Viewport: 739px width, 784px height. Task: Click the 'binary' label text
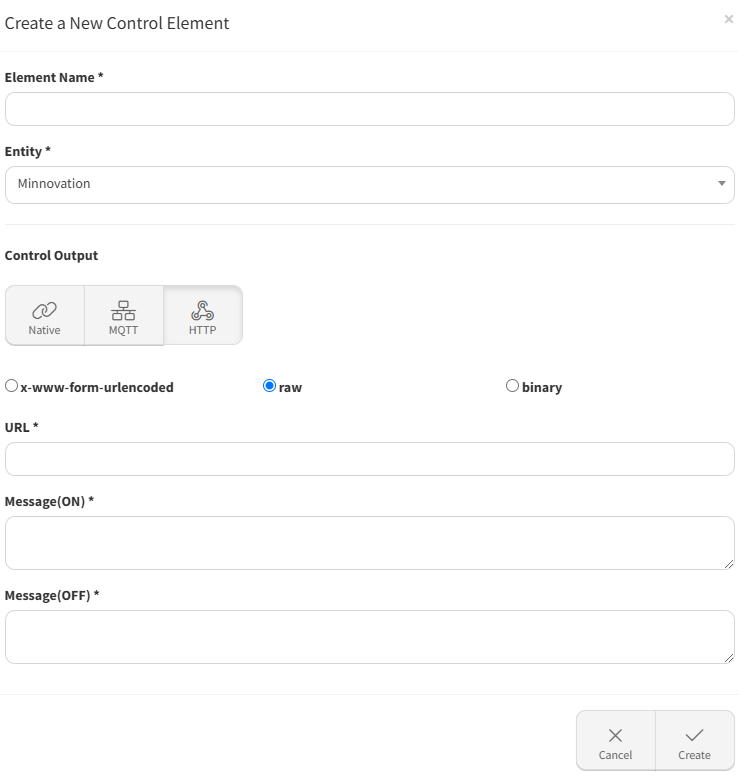[542, 387]
